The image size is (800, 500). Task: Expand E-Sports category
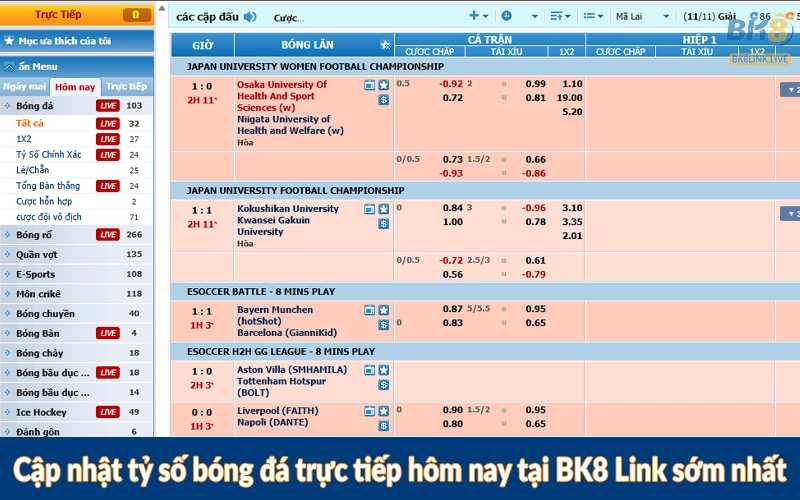77,274
